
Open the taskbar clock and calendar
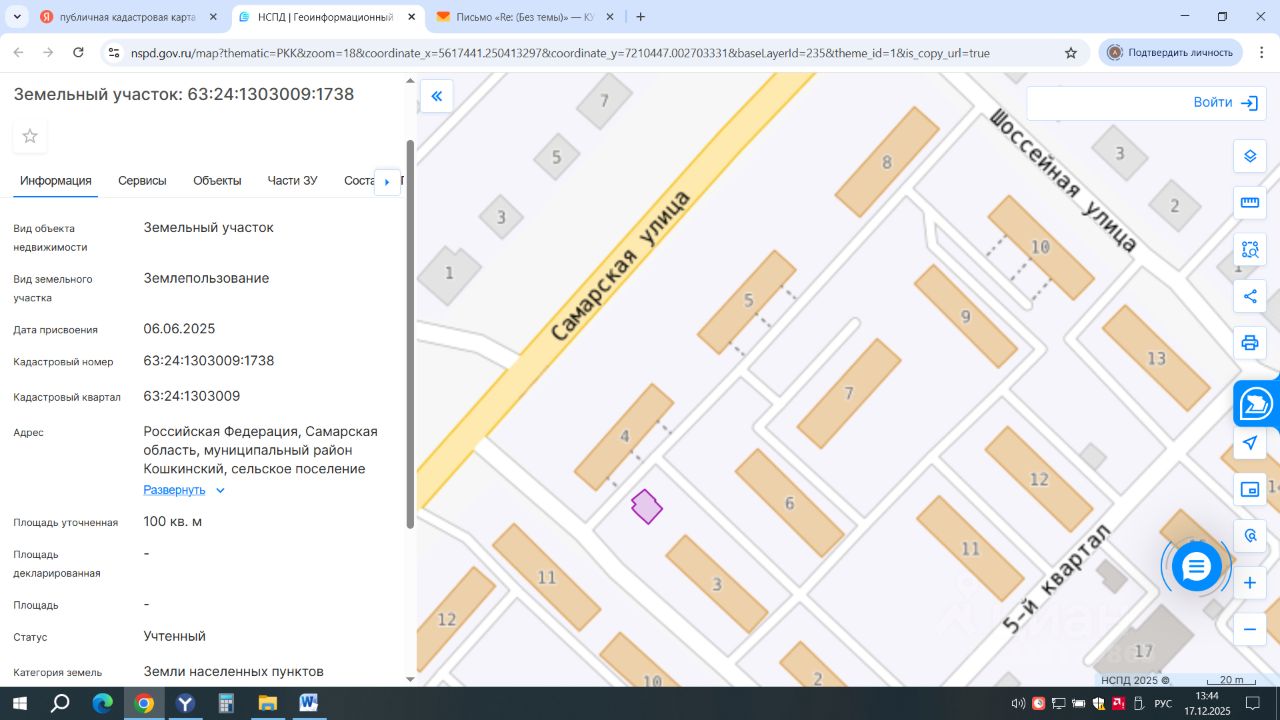click(x=1207, y=703)
